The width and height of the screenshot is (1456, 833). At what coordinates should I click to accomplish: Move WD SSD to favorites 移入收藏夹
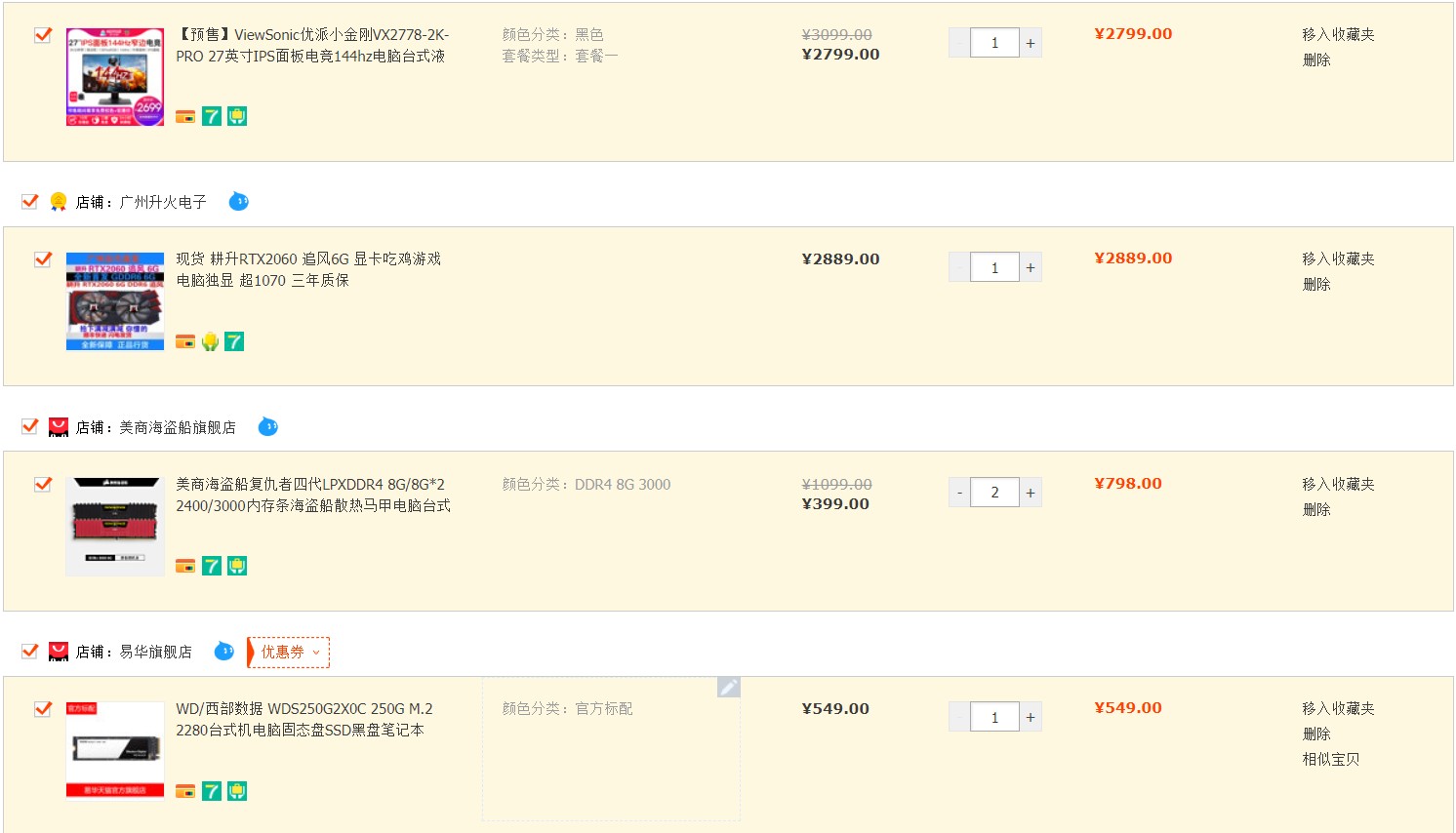pos(1338,708)
